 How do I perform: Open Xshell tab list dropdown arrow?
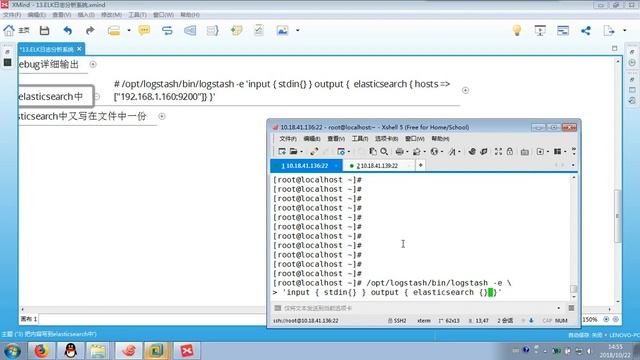pyautogui.click(x=573, y=165)
